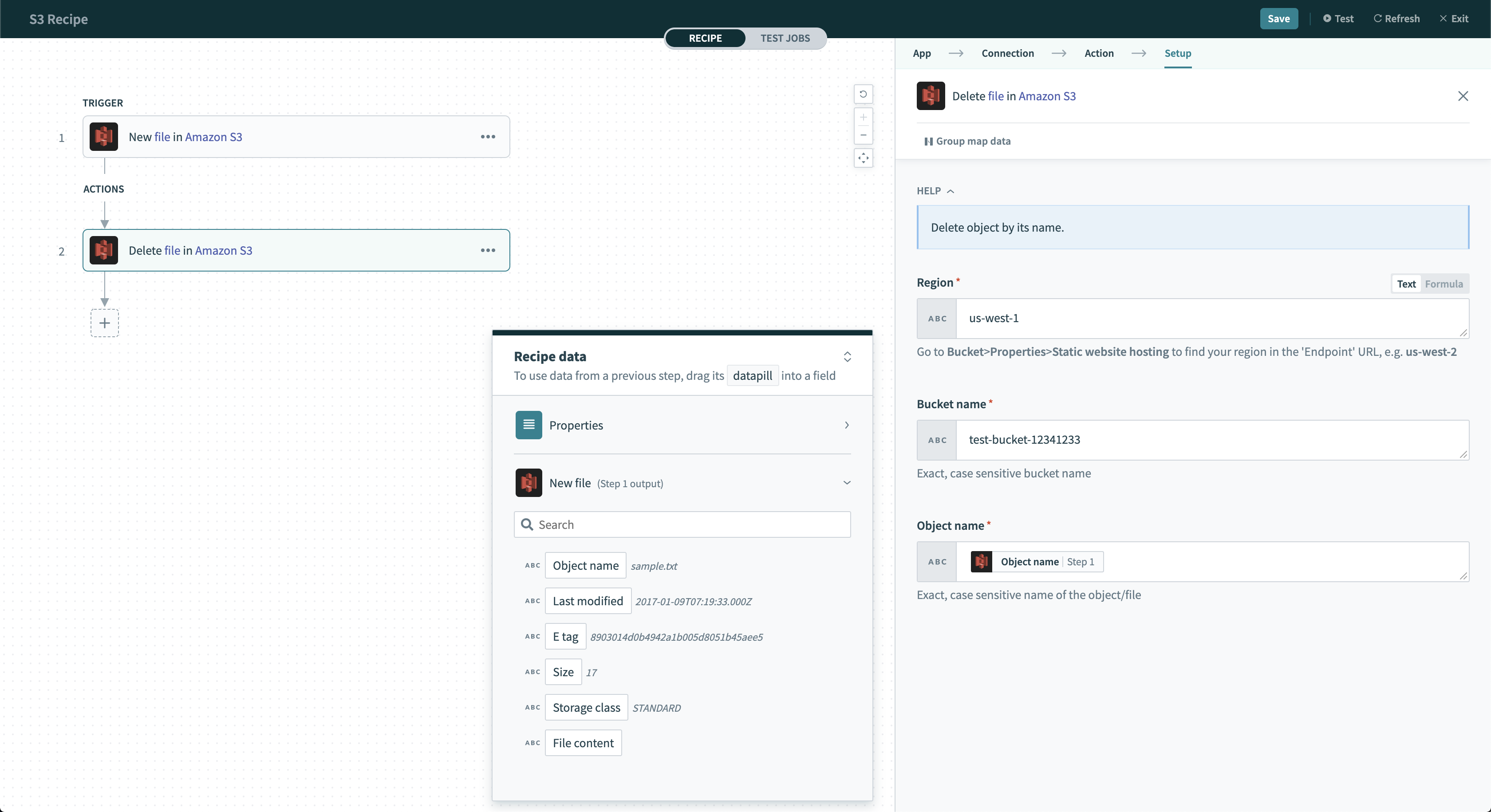
Task: Switch to the TEST JOBS view
Action: 785,38
